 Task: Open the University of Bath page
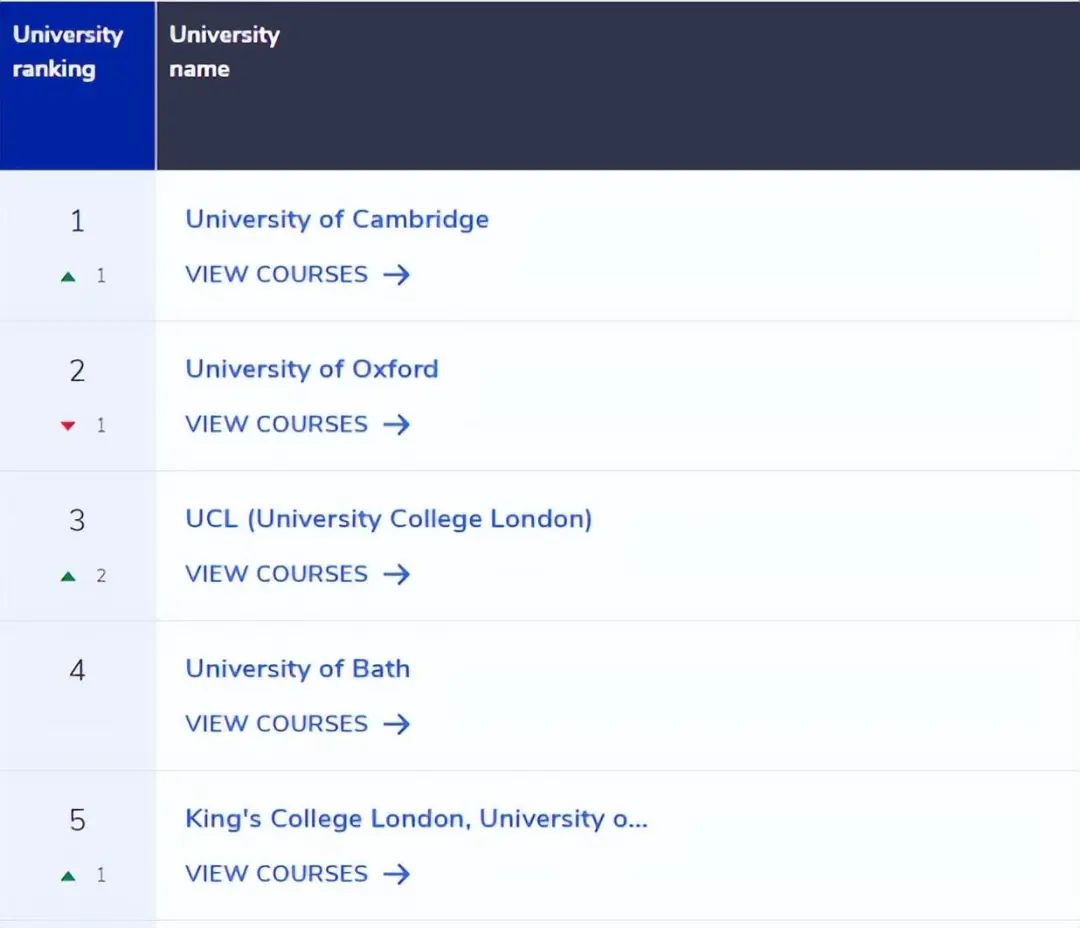coord(297,669)
